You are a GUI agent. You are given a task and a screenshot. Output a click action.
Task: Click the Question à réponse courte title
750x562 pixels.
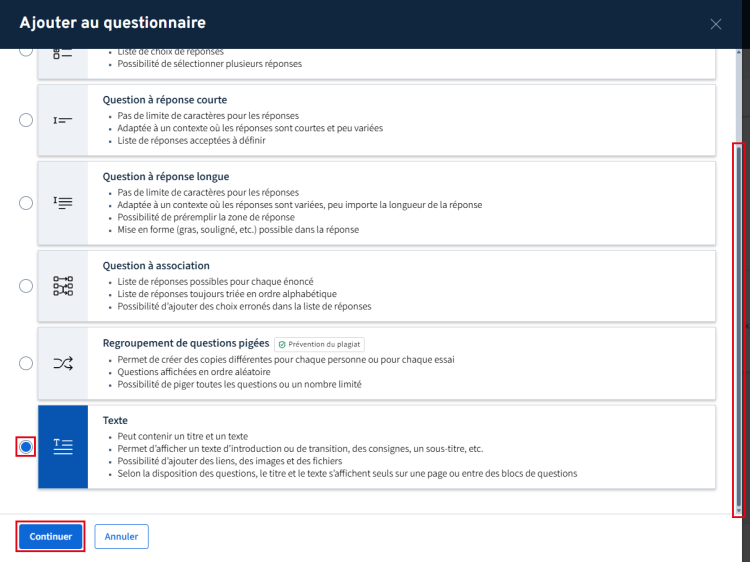(165, 100)
